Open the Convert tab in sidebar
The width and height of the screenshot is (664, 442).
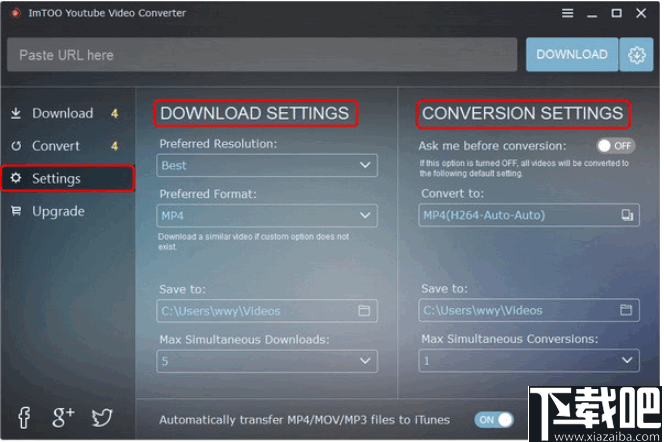click(x=68, y=146)
